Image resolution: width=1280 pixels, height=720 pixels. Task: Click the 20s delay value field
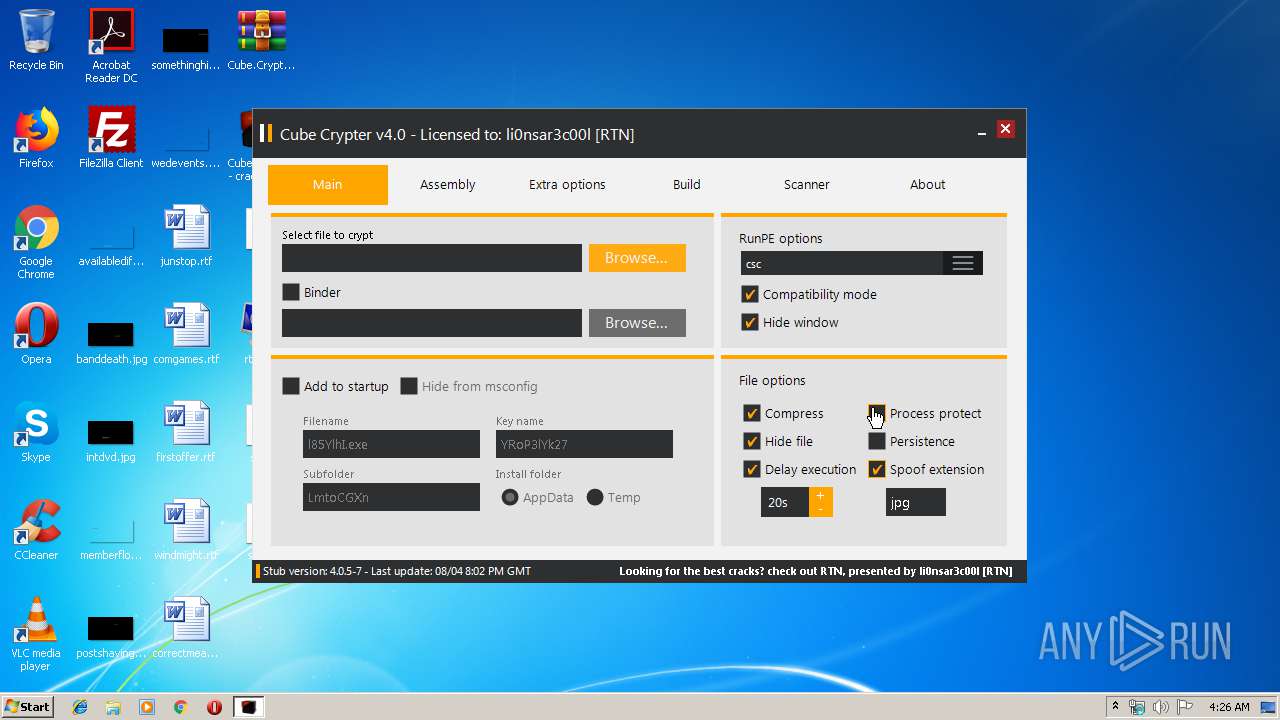[785, 502]
